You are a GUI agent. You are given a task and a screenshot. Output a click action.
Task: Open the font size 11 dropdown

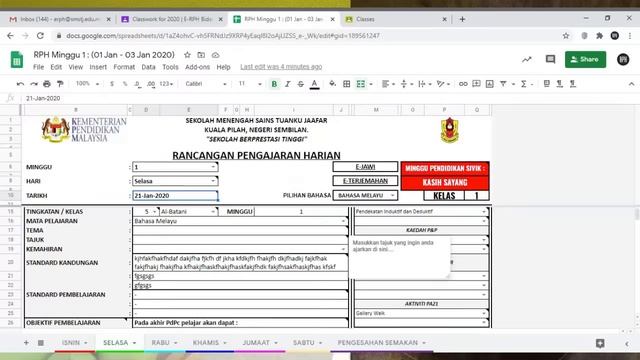coord(250,84)
